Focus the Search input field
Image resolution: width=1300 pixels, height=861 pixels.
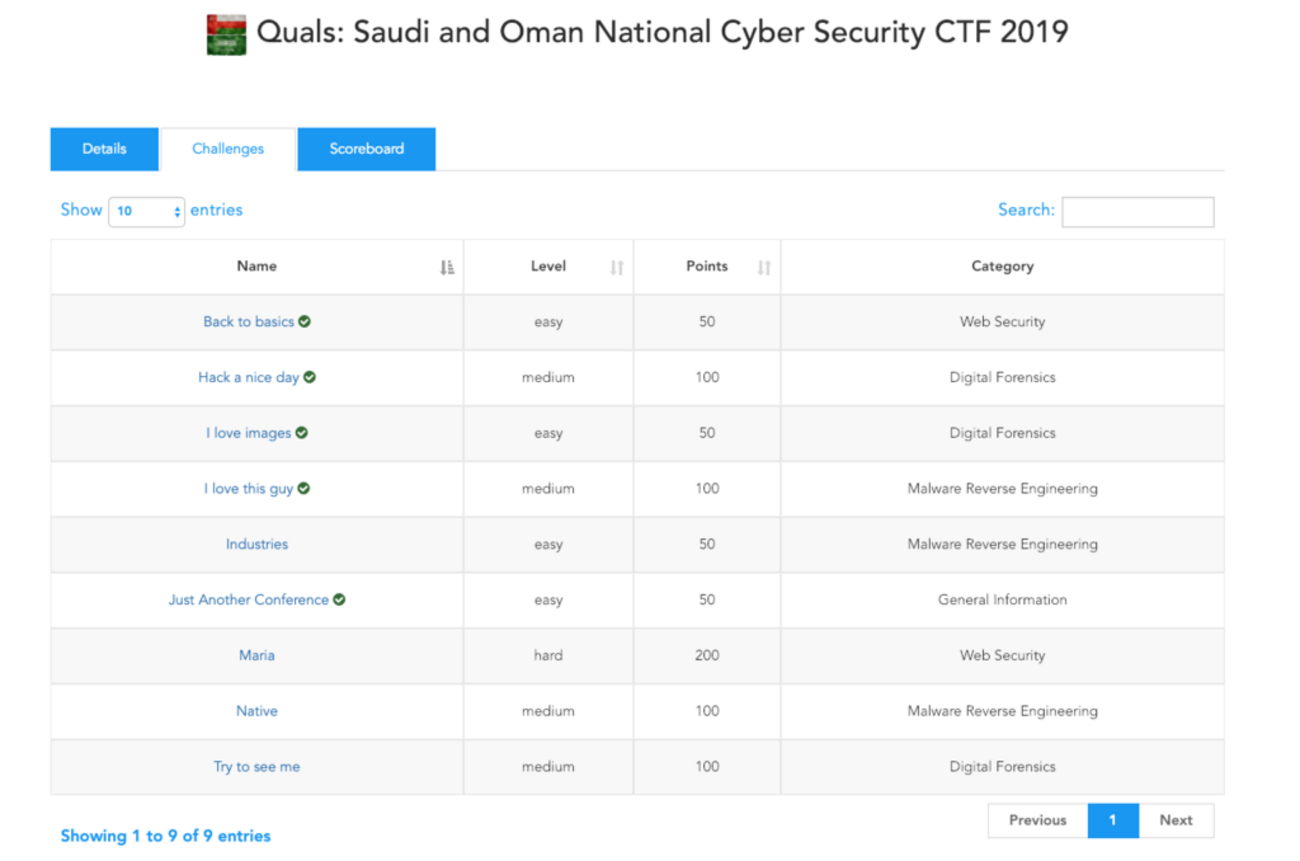pos(1137,211)
